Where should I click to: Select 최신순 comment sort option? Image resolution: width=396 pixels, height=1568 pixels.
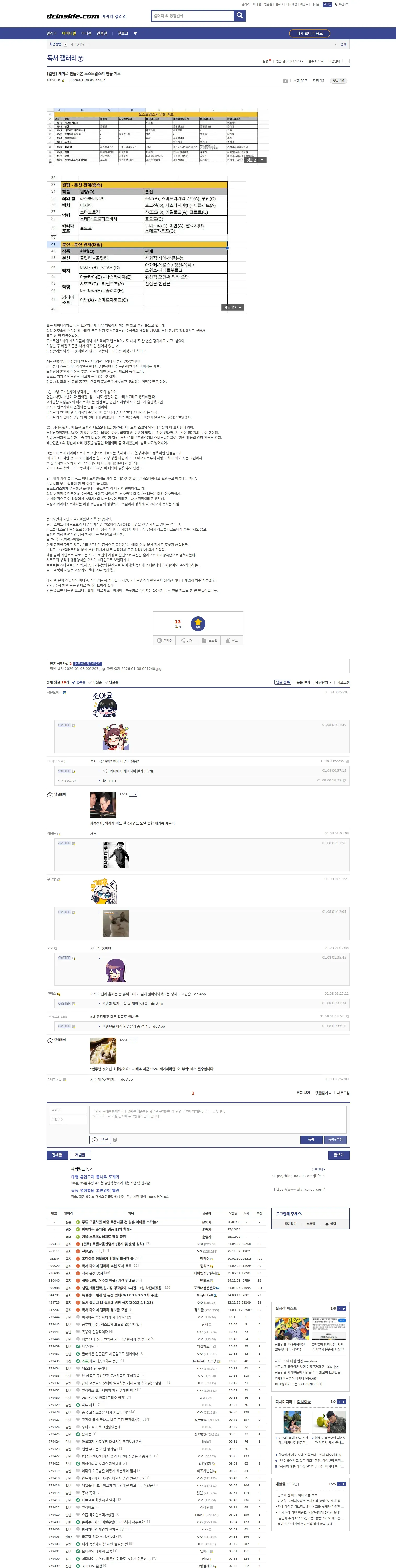pyautogui.click(x=96, y=682)
